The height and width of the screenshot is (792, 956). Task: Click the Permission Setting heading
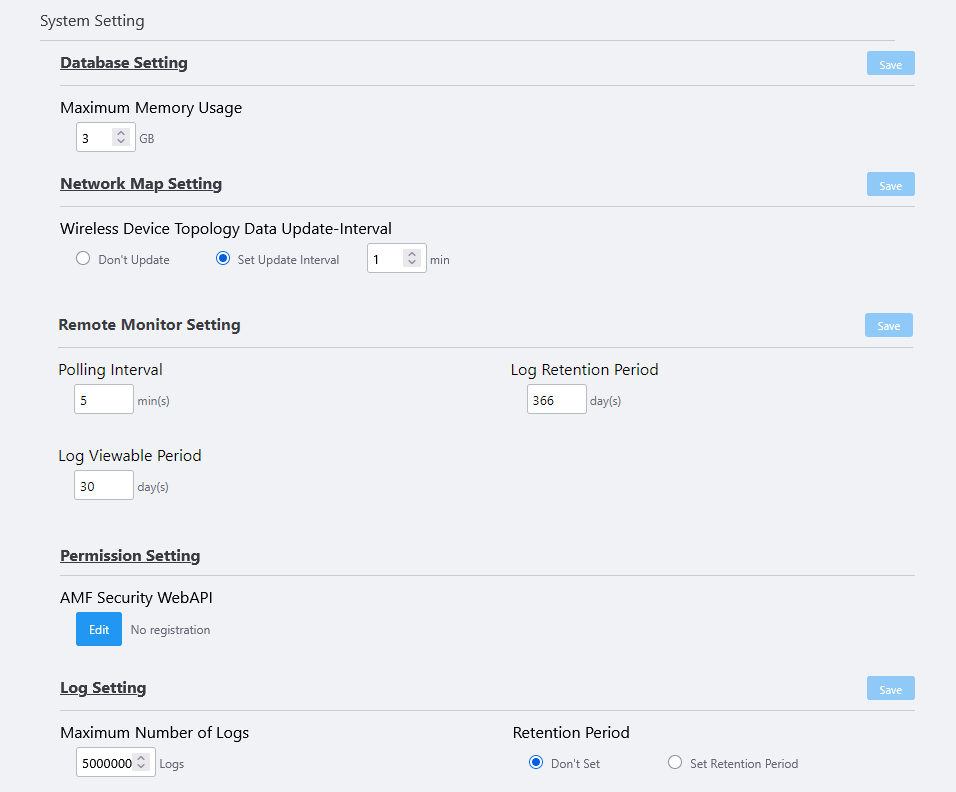[x=130, y=556]
